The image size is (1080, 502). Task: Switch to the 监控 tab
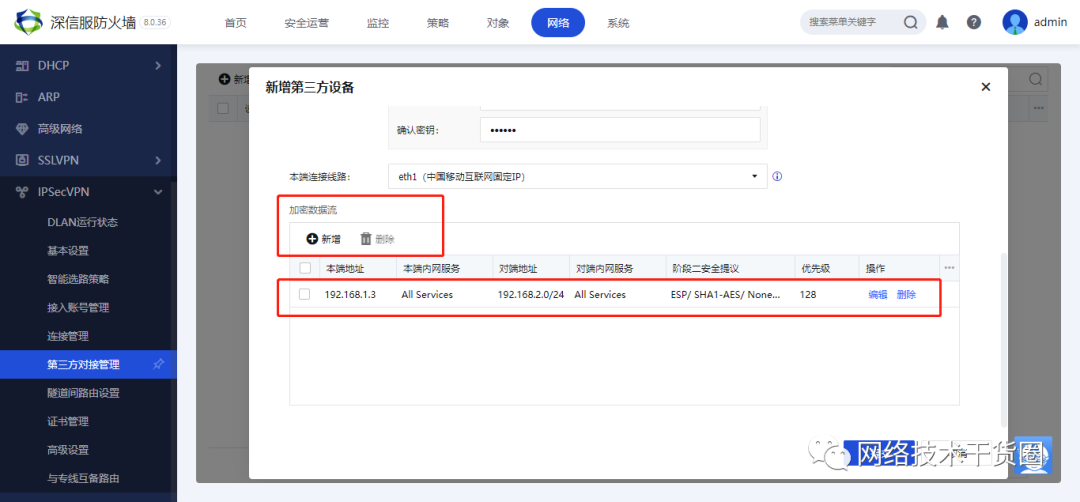pos(378,23)
